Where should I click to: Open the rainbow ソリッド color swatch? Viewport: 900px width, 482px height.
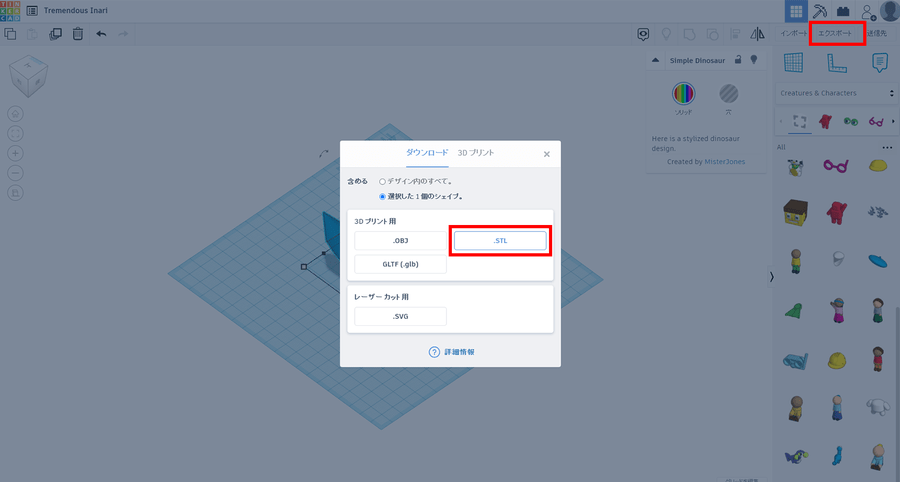[683, 93]
